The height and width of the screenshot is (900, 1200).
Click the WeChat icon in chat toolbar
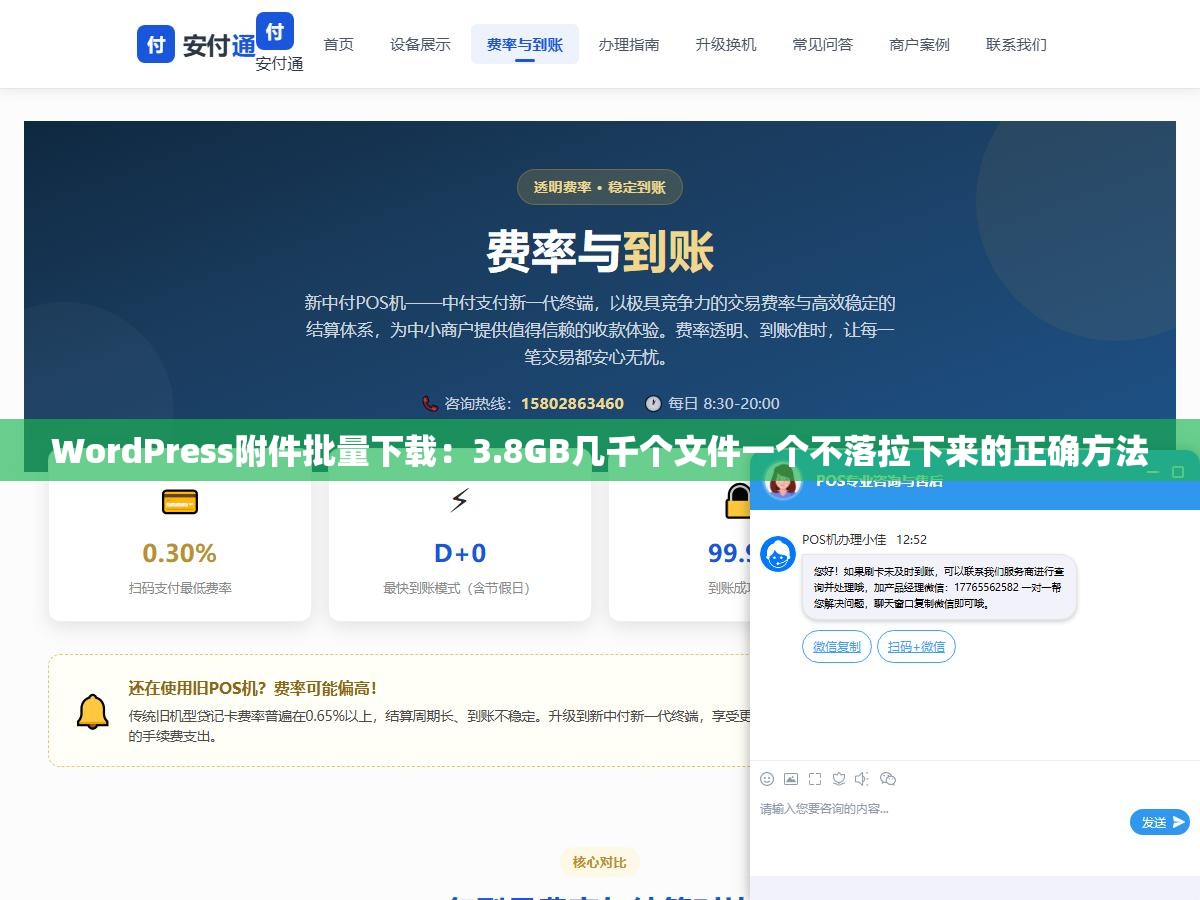(x=888, y=779)
